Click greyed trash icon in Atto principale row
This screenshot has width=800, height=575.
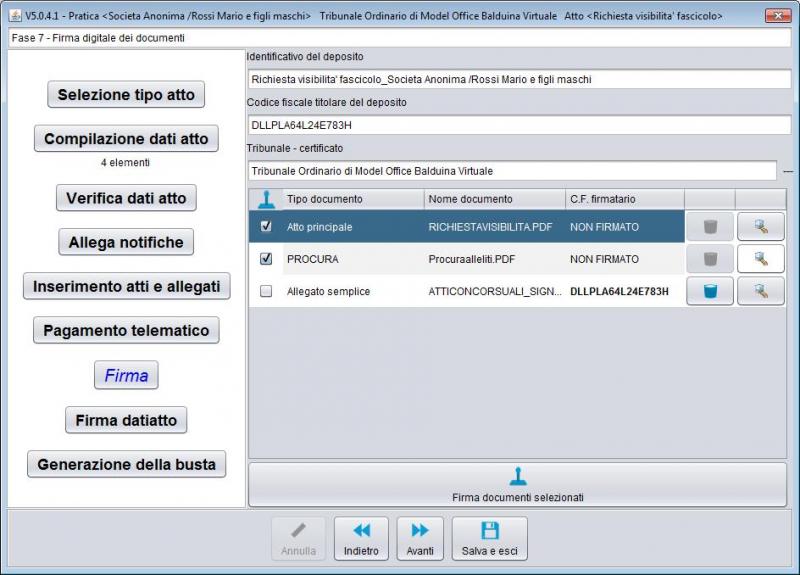point(710,227)
